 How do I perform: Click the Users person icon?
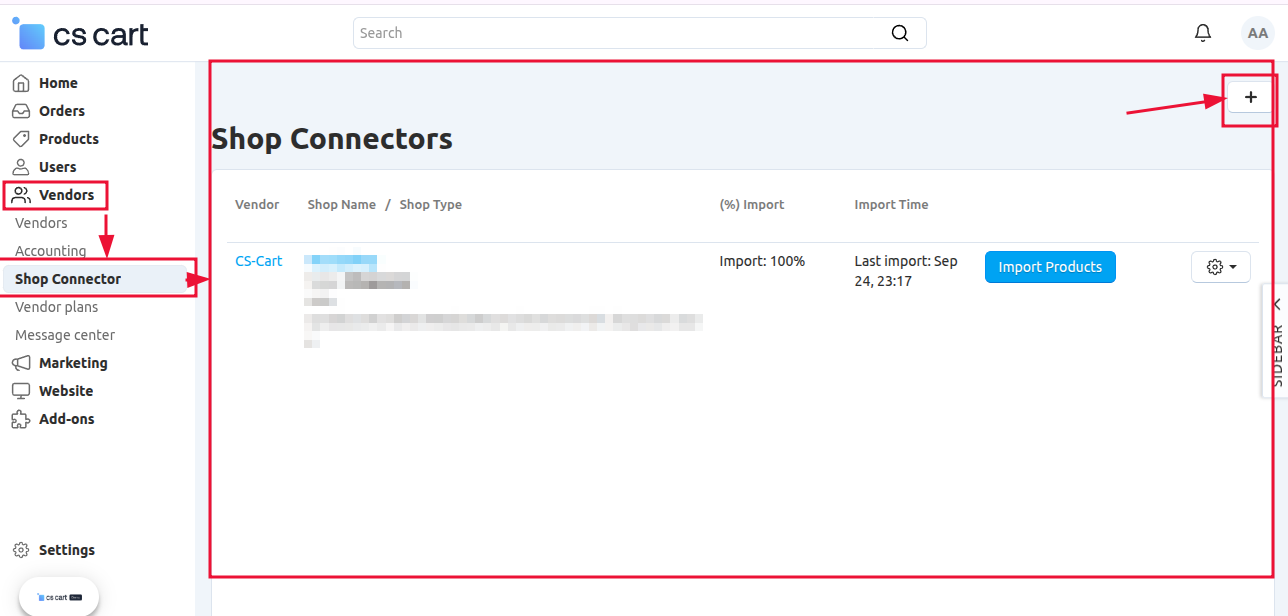pos(21,167)
